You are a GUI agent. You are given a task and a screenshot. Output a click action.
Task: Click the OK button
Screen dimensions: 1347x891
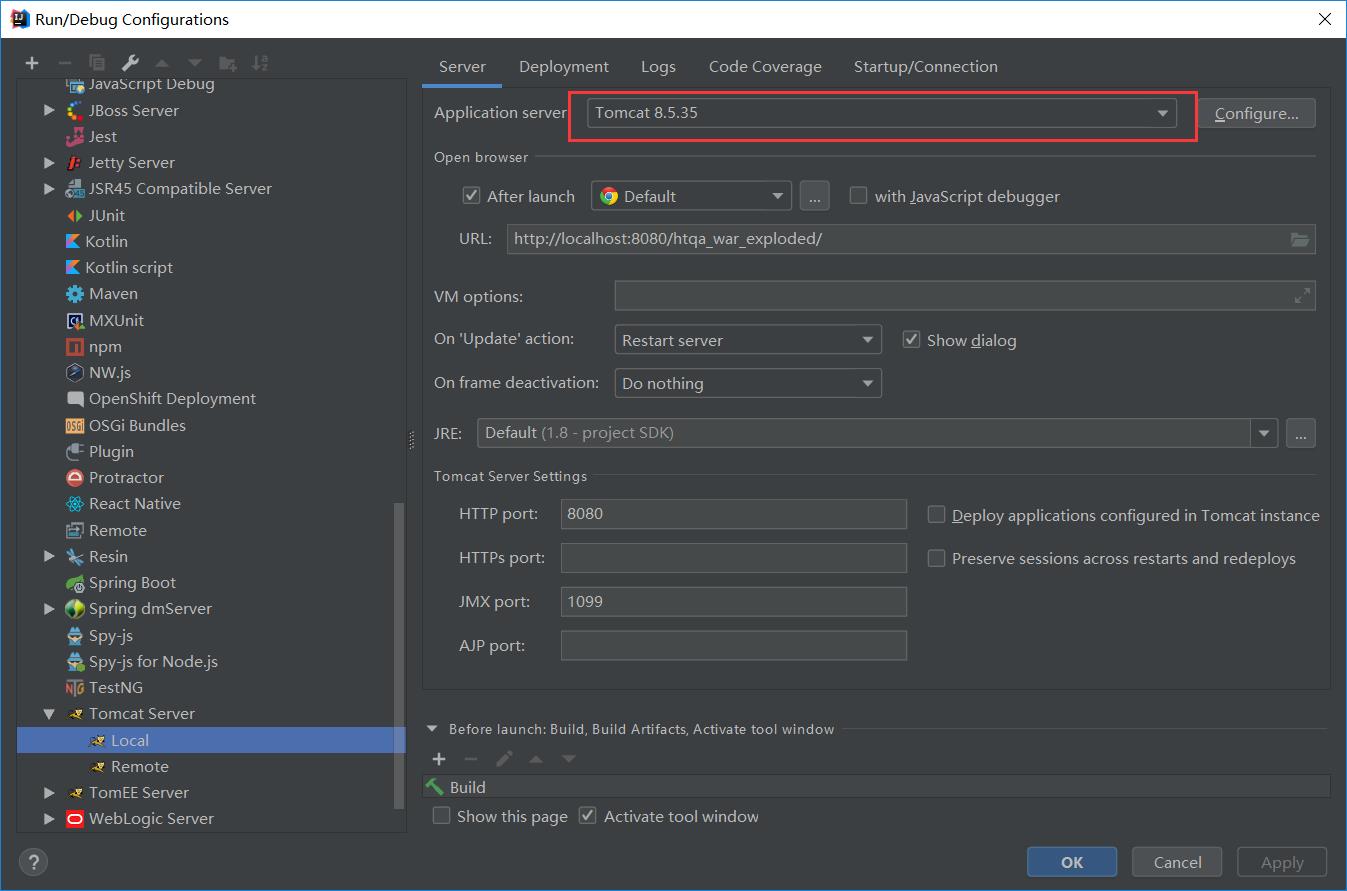[x=1072, y=862]
